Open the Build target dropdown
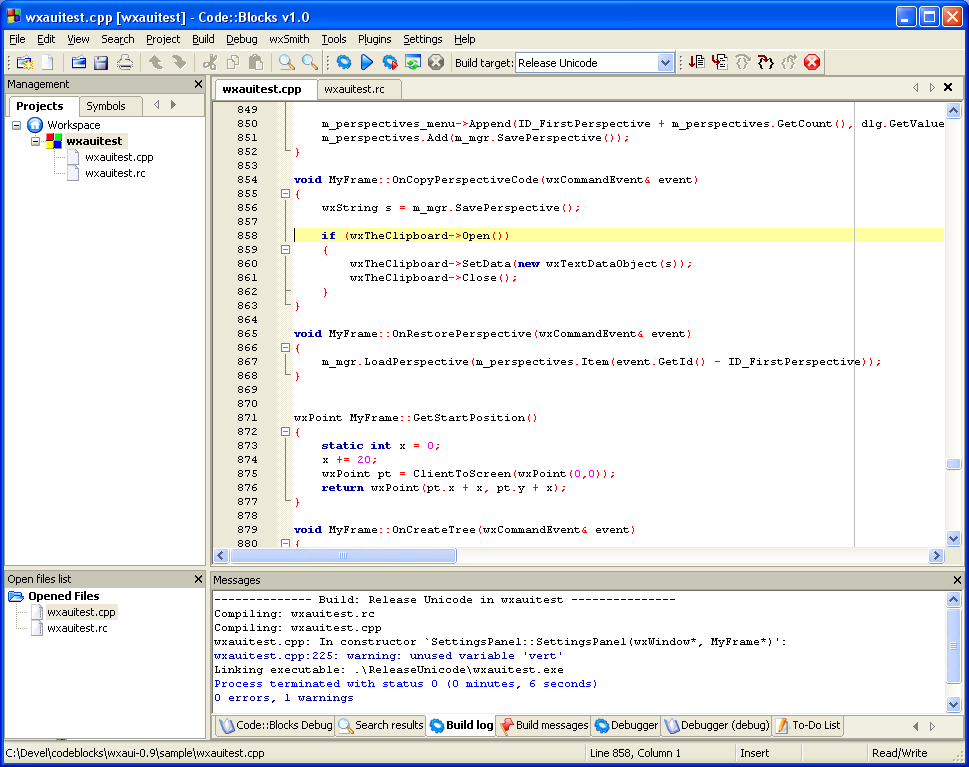 [665, 63]
